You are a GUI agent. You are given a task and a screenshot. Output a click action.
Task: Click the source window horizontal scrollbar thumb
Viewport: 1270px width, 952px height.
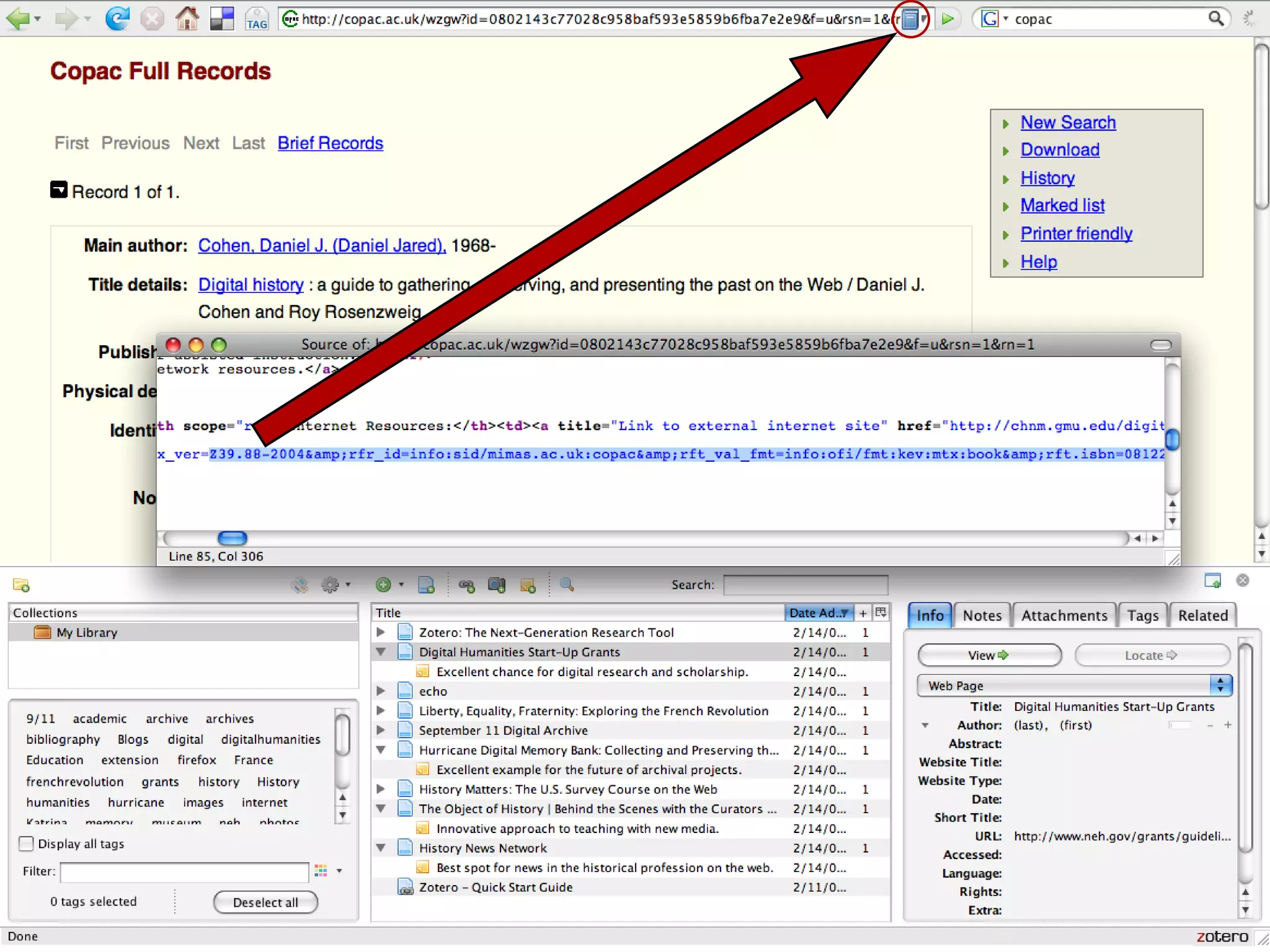233,538
